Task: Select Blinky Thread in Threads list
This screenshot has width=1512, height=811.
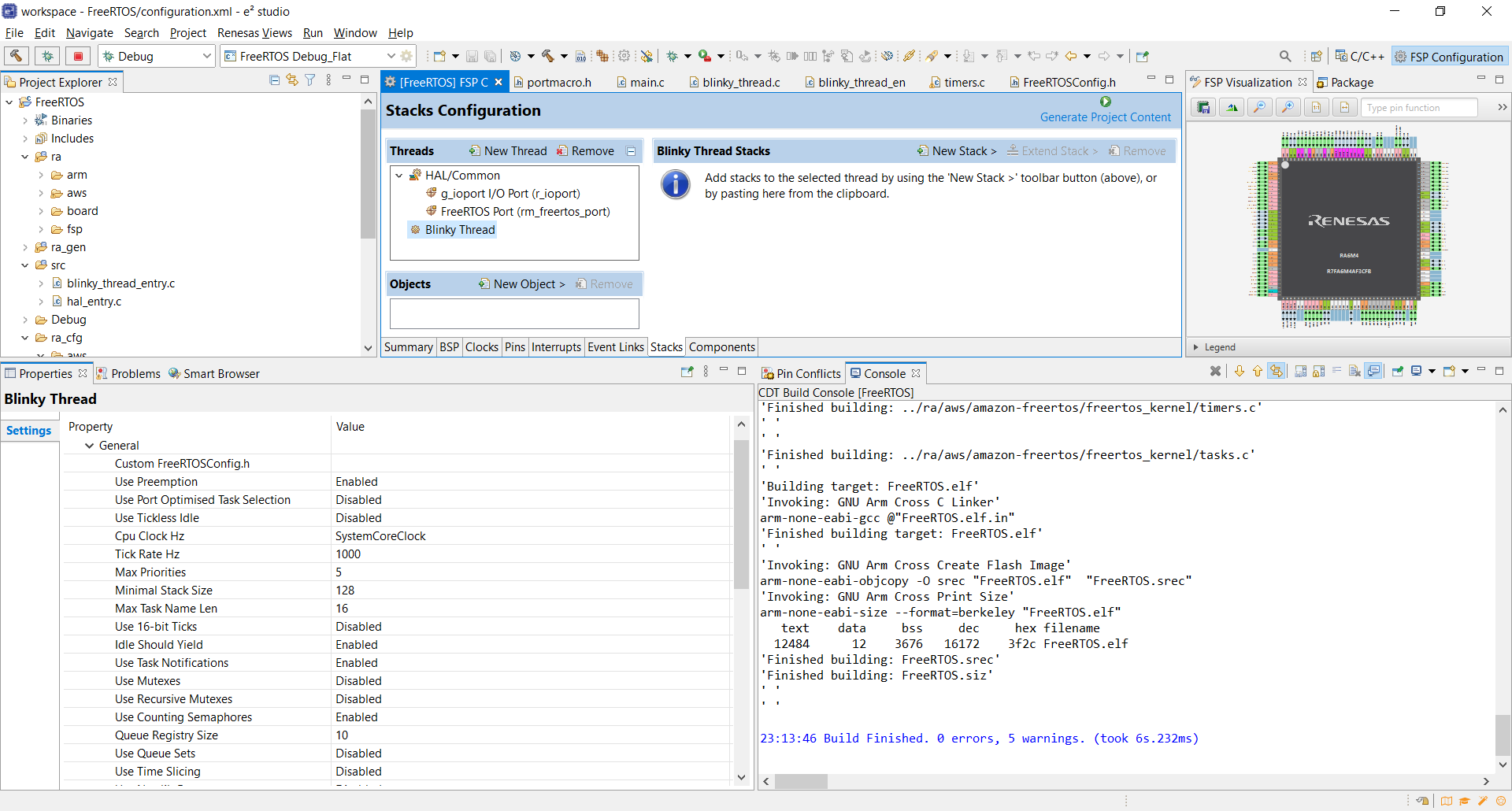Action: (453, 230)
